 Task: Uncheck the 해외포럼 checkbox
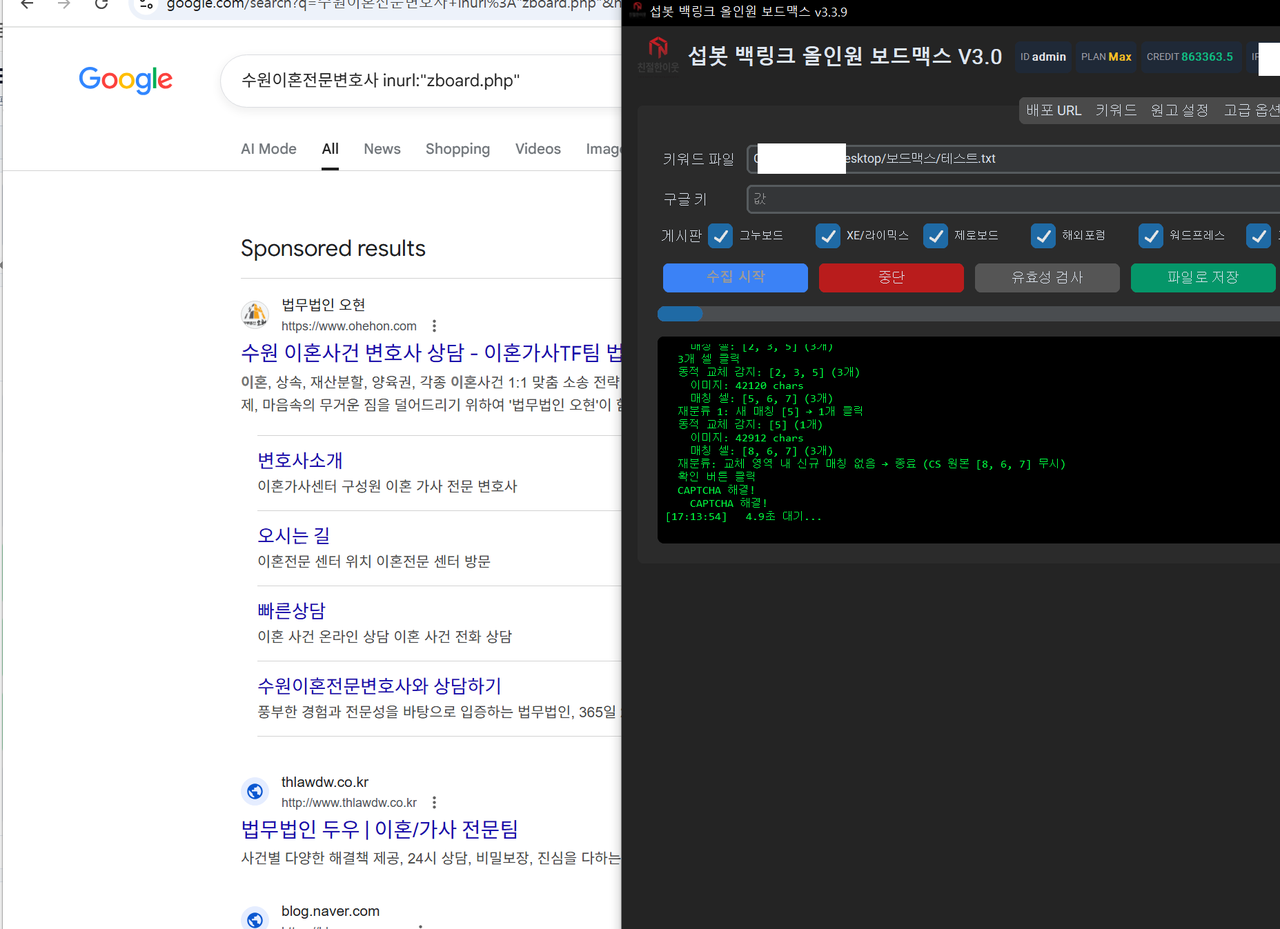point(1044,236)
